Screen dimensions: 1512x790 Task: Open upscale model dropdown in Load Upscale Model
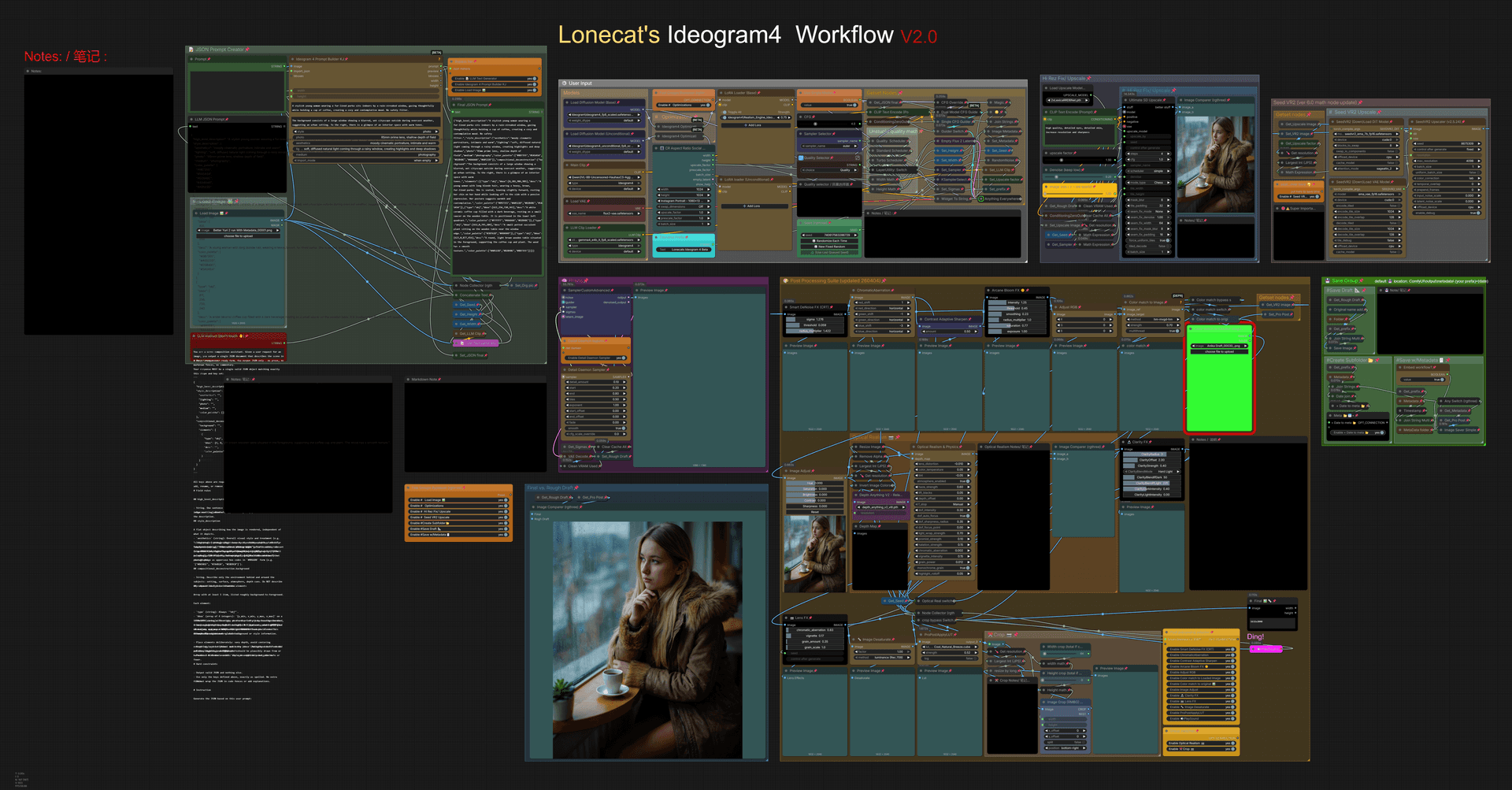coord(1068,100)
